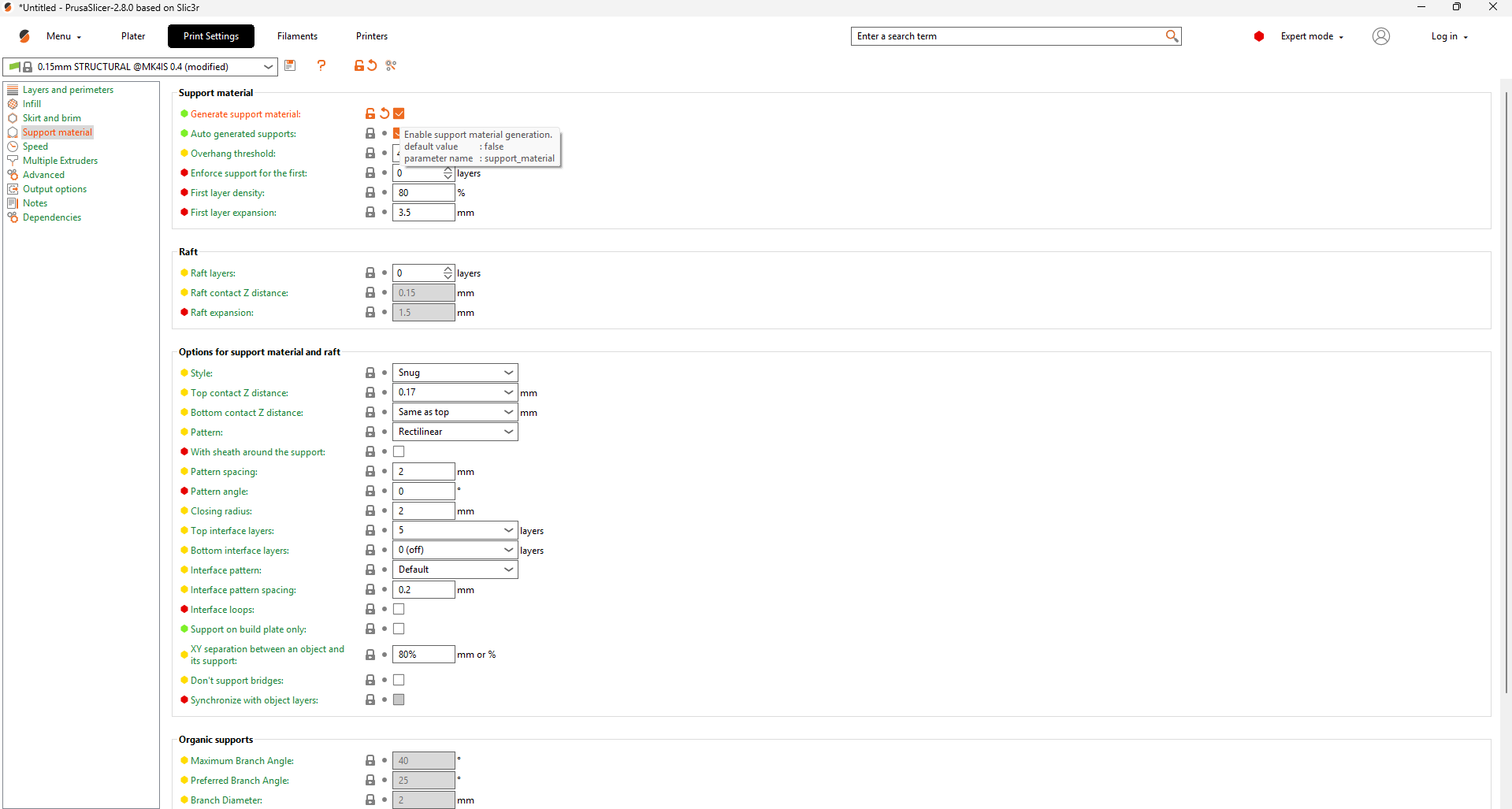Click the compare presets icon in toolbar
Image resolution: width=1512 pixels, height=809 pixels.
coord(391,66)
